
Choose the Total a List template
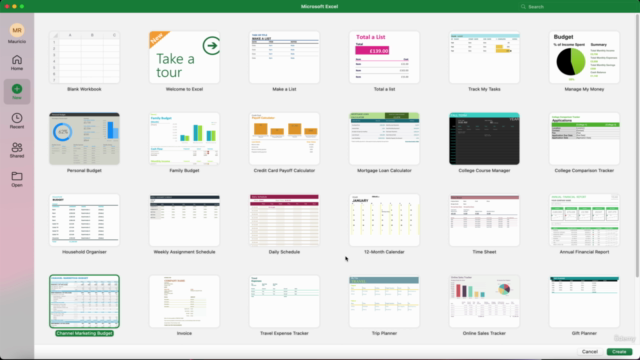click(384, 57)
